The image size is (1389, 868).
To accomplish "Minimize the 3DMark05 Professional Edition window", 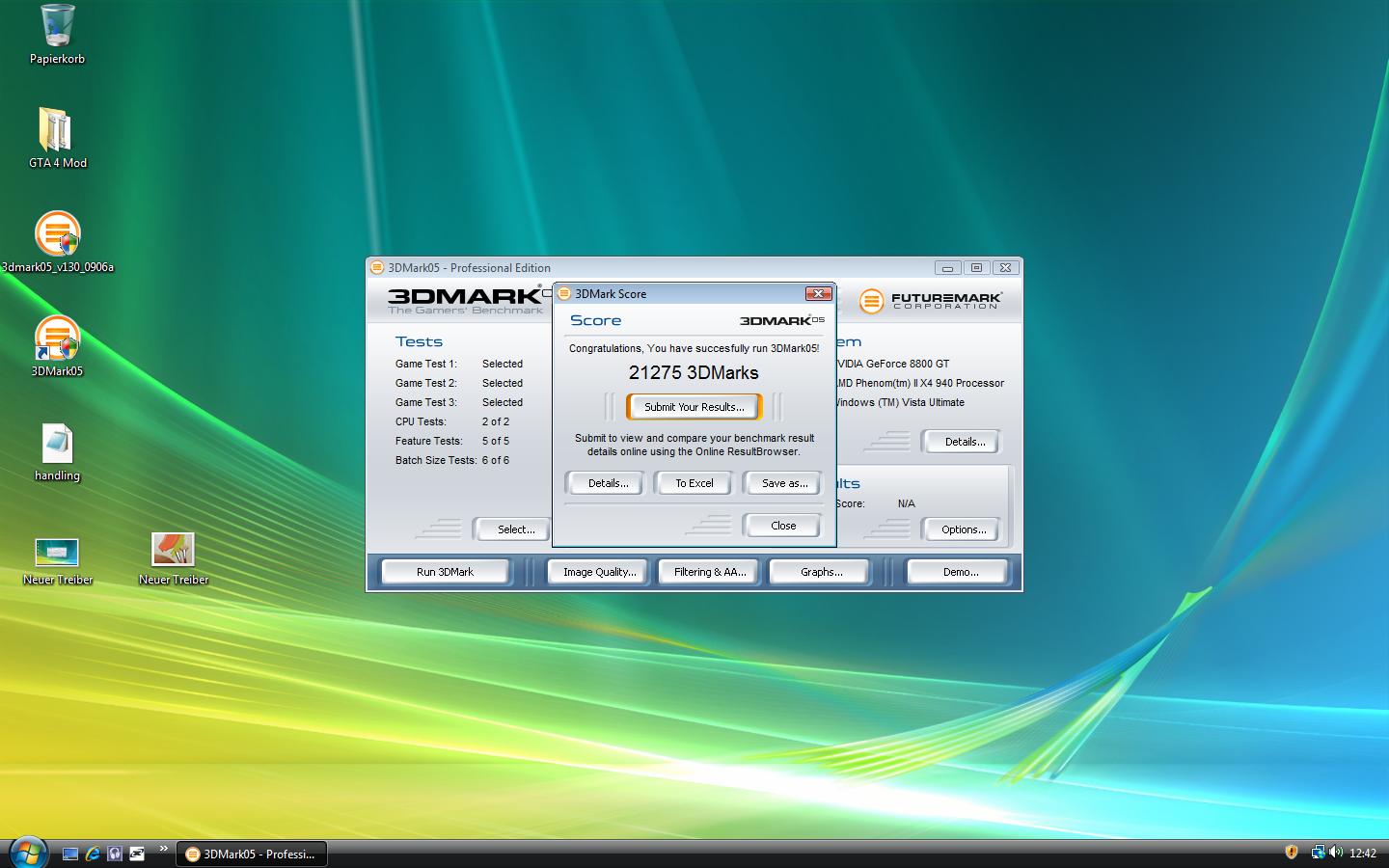I will point(947,267).
